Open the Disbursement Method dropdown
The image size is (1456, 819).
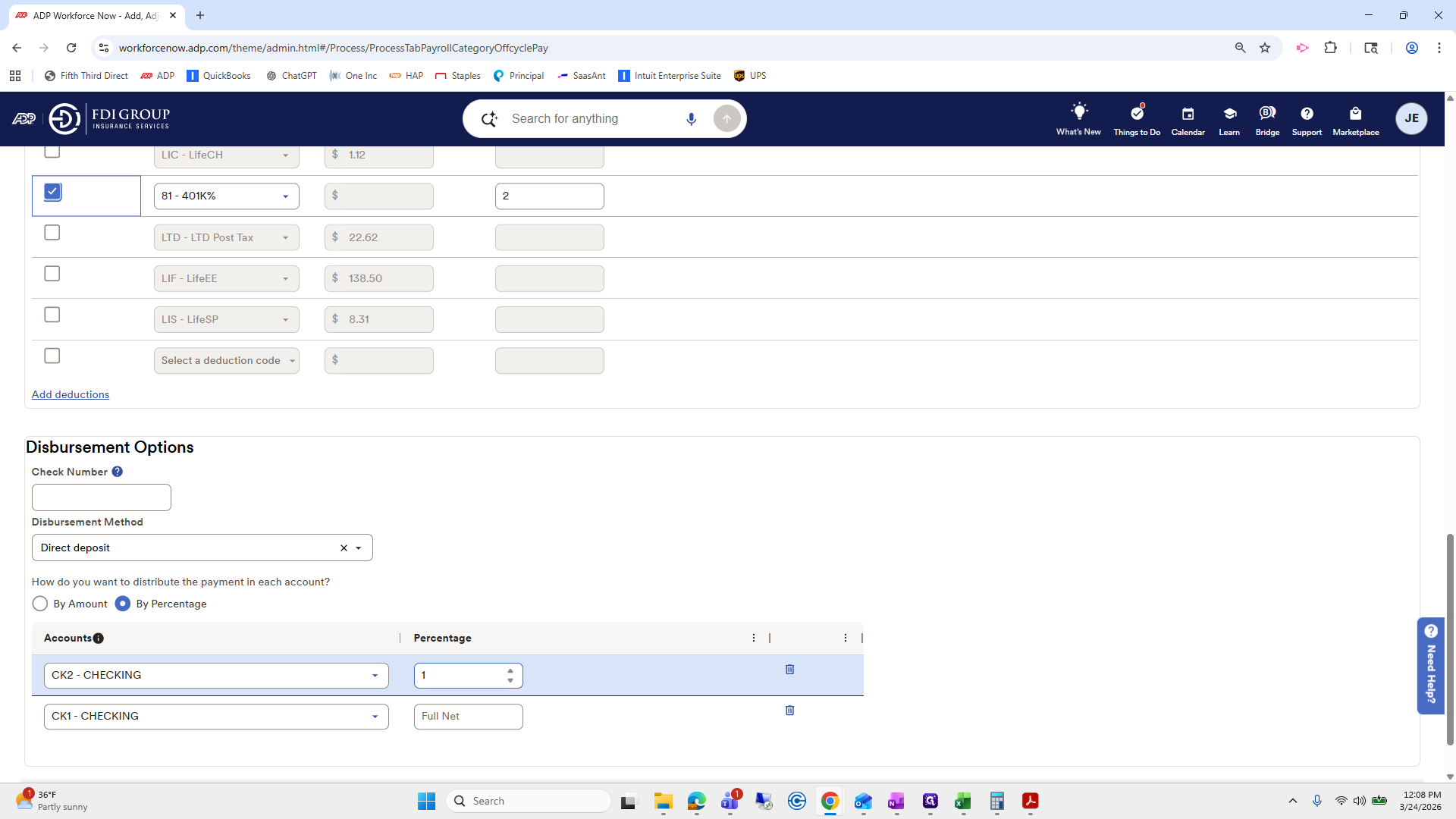click(359, 548)
